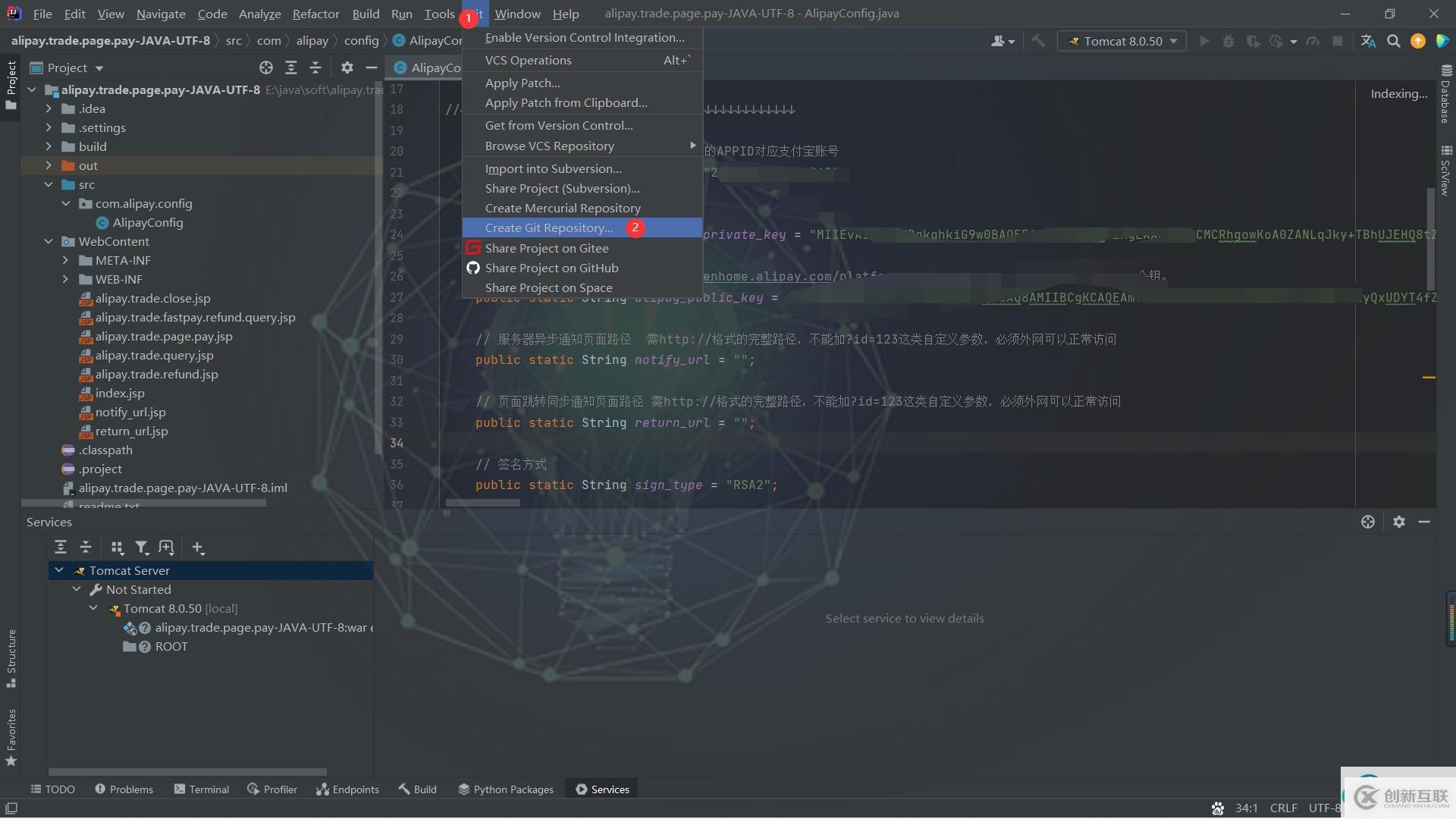Select Share Project on GitHub
The height and width of the screenshot is (819, 1456).
click(x=582, y=268)
